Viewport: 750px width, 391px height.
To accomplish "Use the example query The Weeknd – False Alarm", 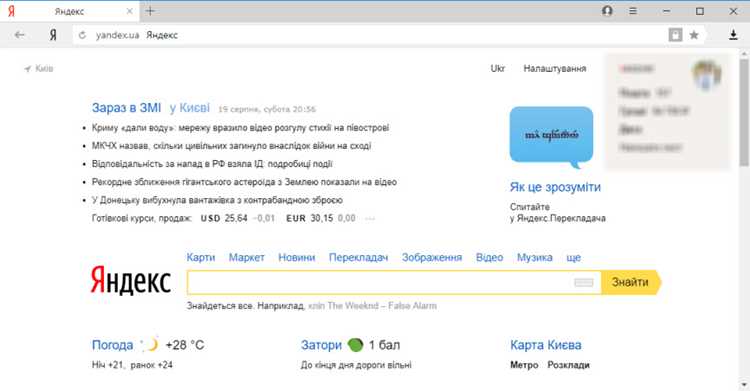I will pyautogui.click(x=373, y=305).
